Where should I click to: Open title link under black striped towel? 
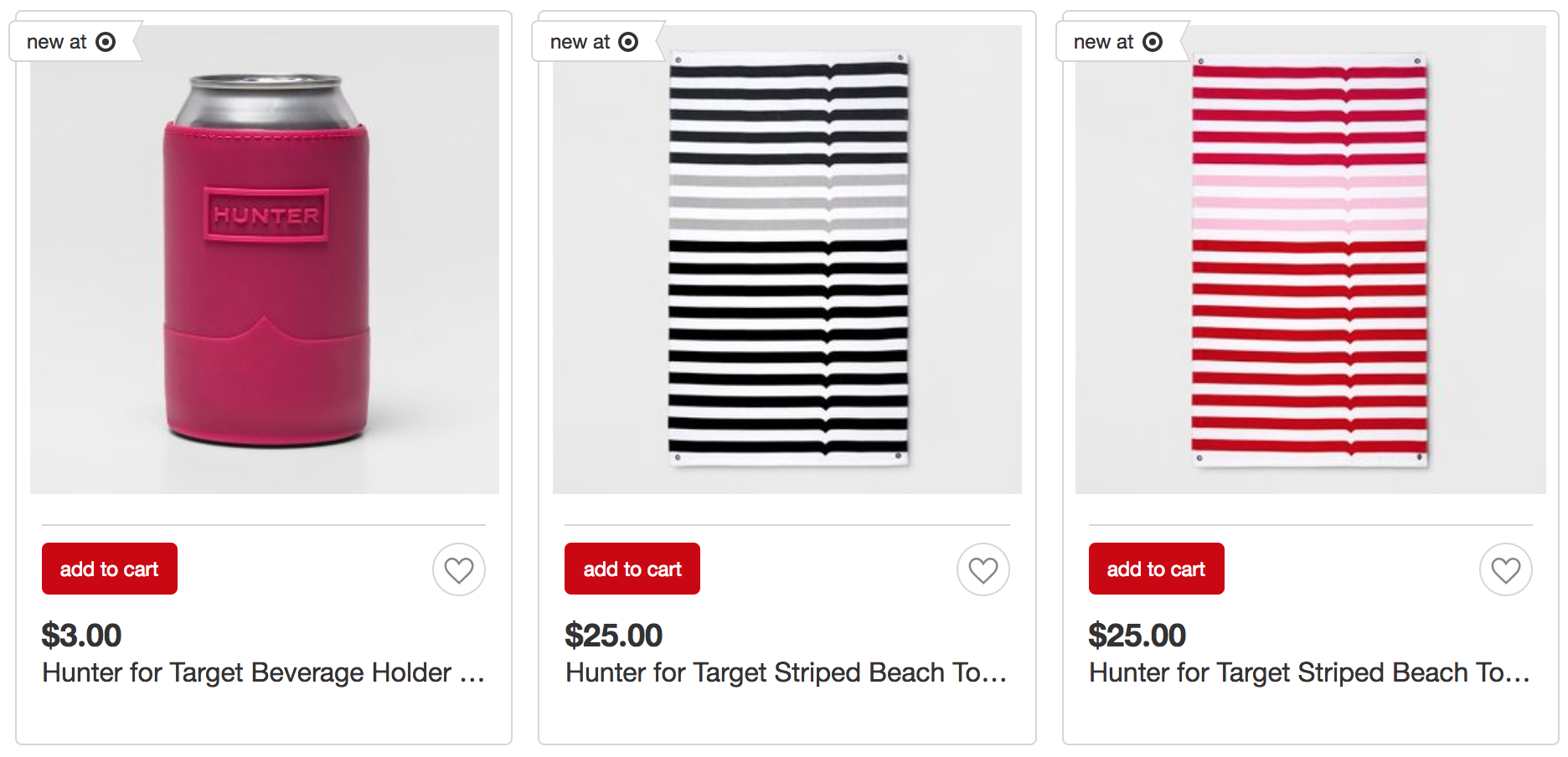tap(786, 672)
